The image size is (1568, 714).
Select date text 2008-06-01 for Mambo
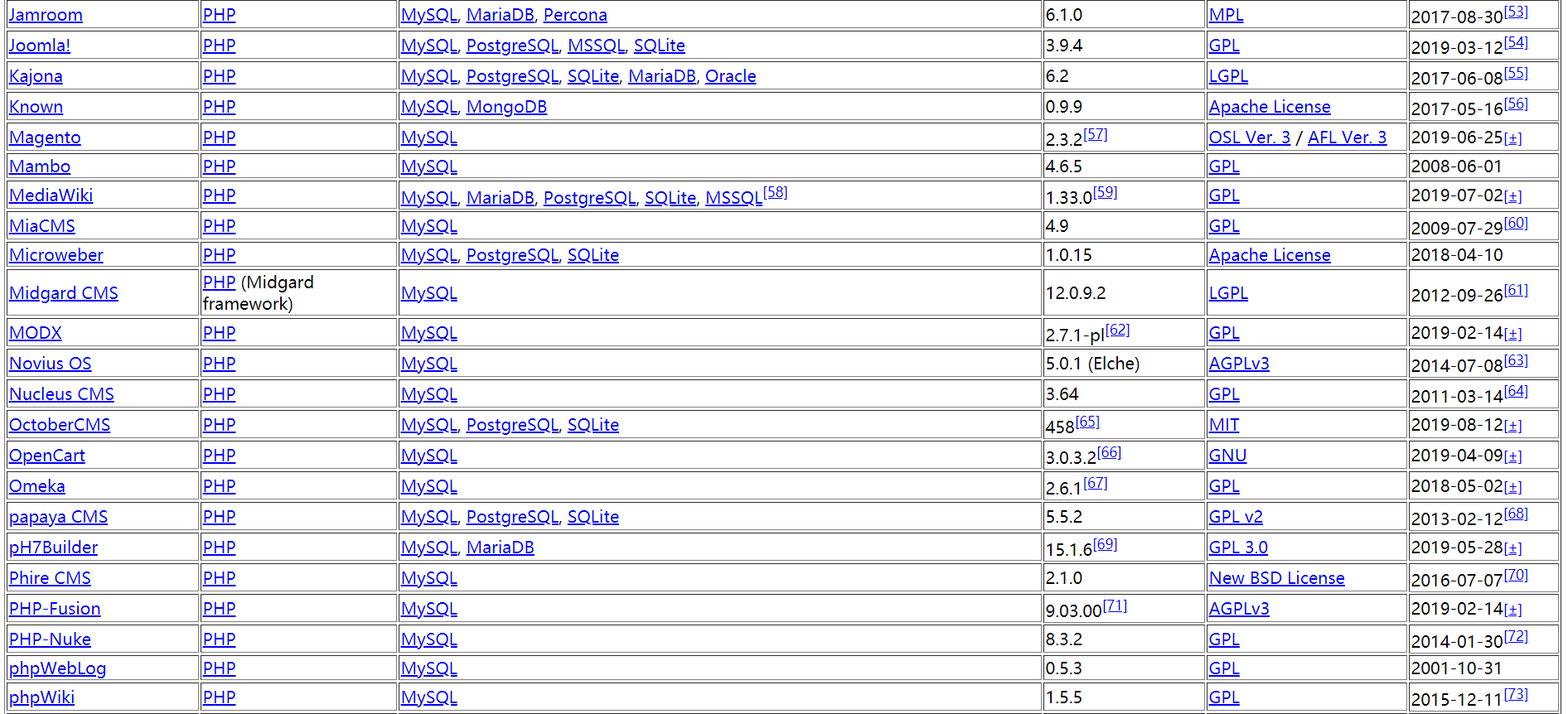coord(1457,166)
